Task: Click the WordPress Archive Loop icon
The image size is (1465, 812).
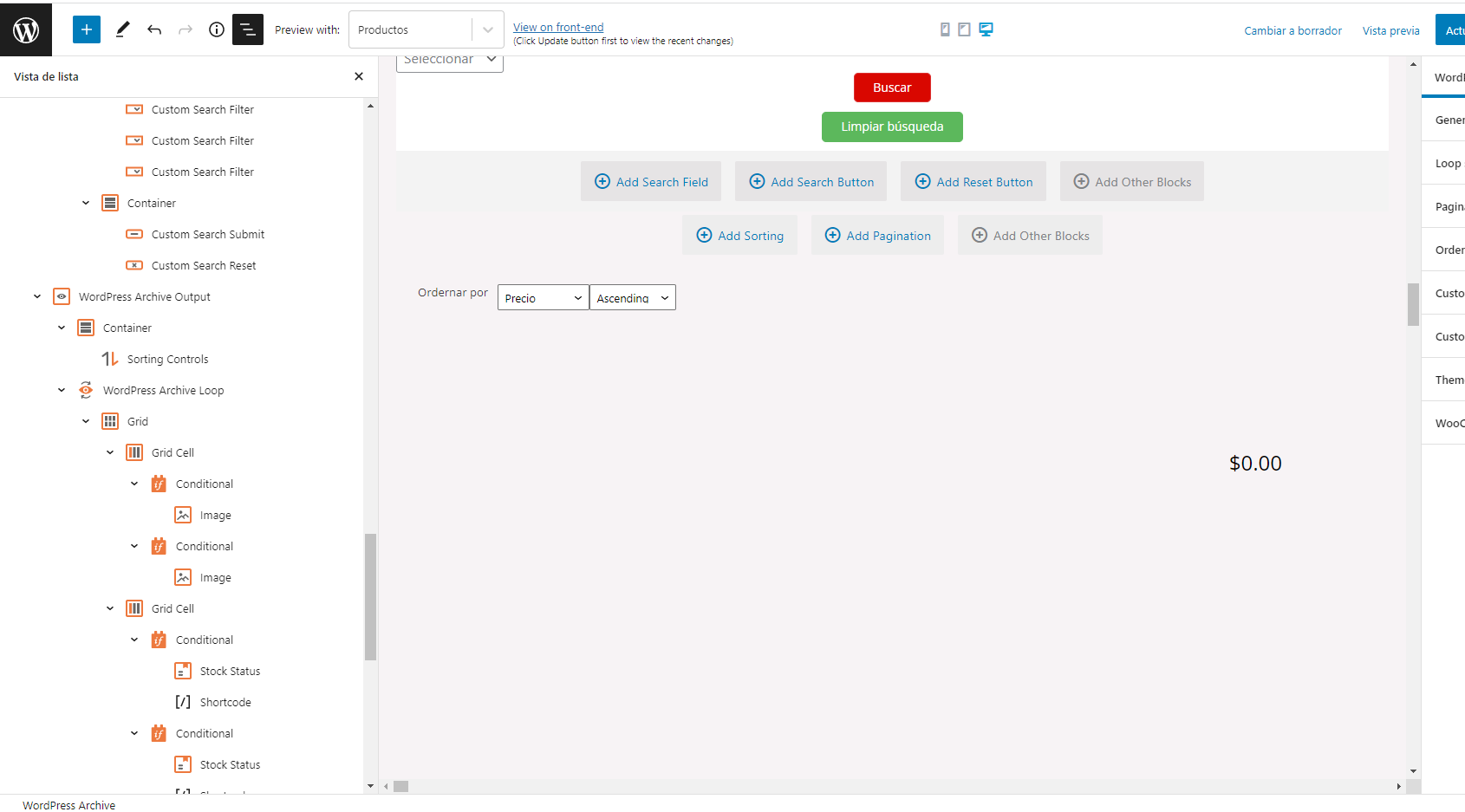Action: (86, 390)
